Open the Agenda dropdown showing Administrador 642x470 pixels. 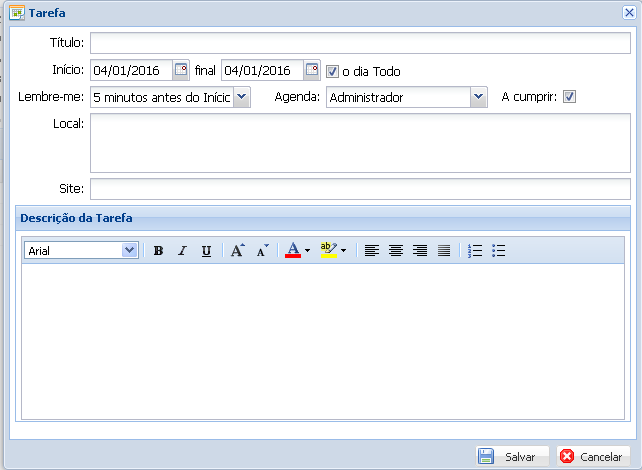[x=478, y=97]
